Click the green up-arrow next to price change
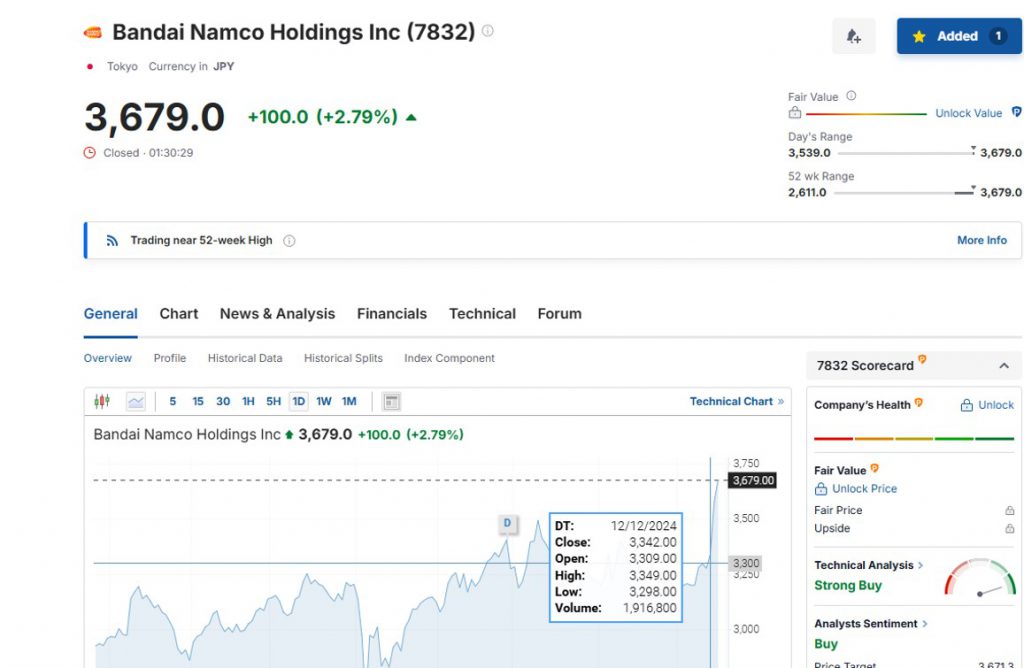Image resolution: width=1024 pixels, height=668 pixels. [411, 118]
